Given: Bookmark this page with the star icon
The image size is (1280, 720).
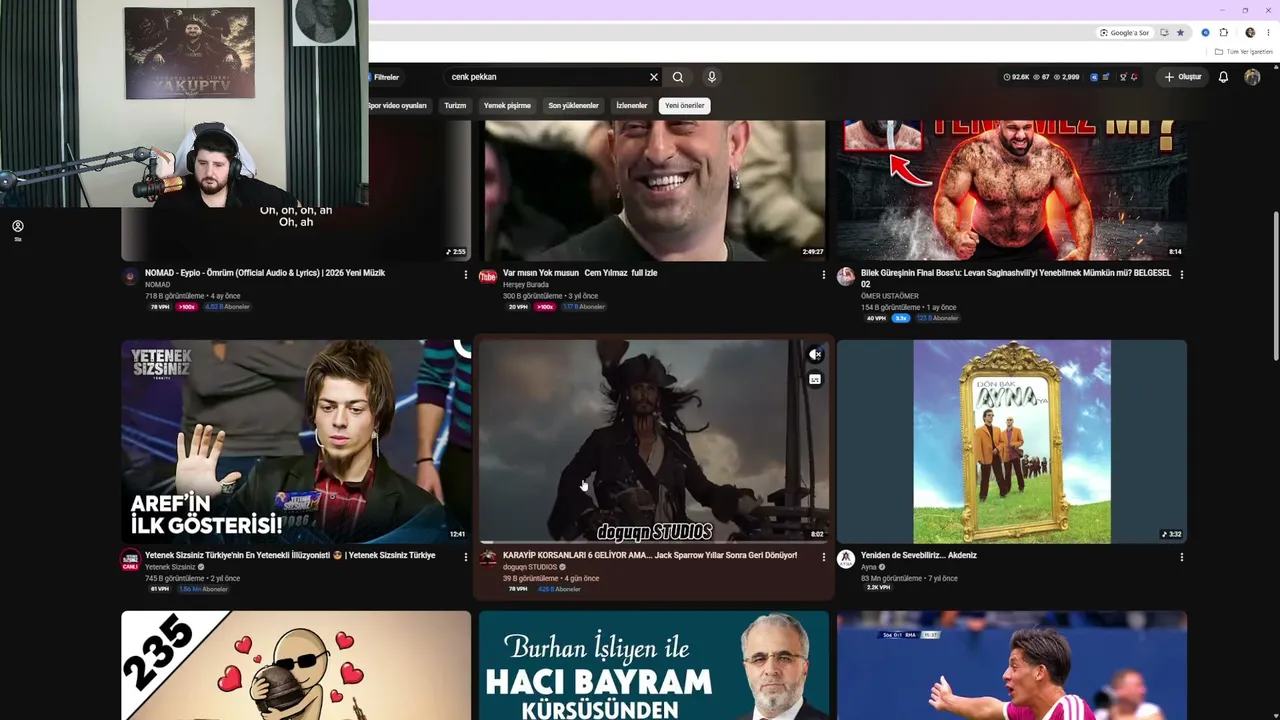Looking at the screenshot, I should (1180, 33).
